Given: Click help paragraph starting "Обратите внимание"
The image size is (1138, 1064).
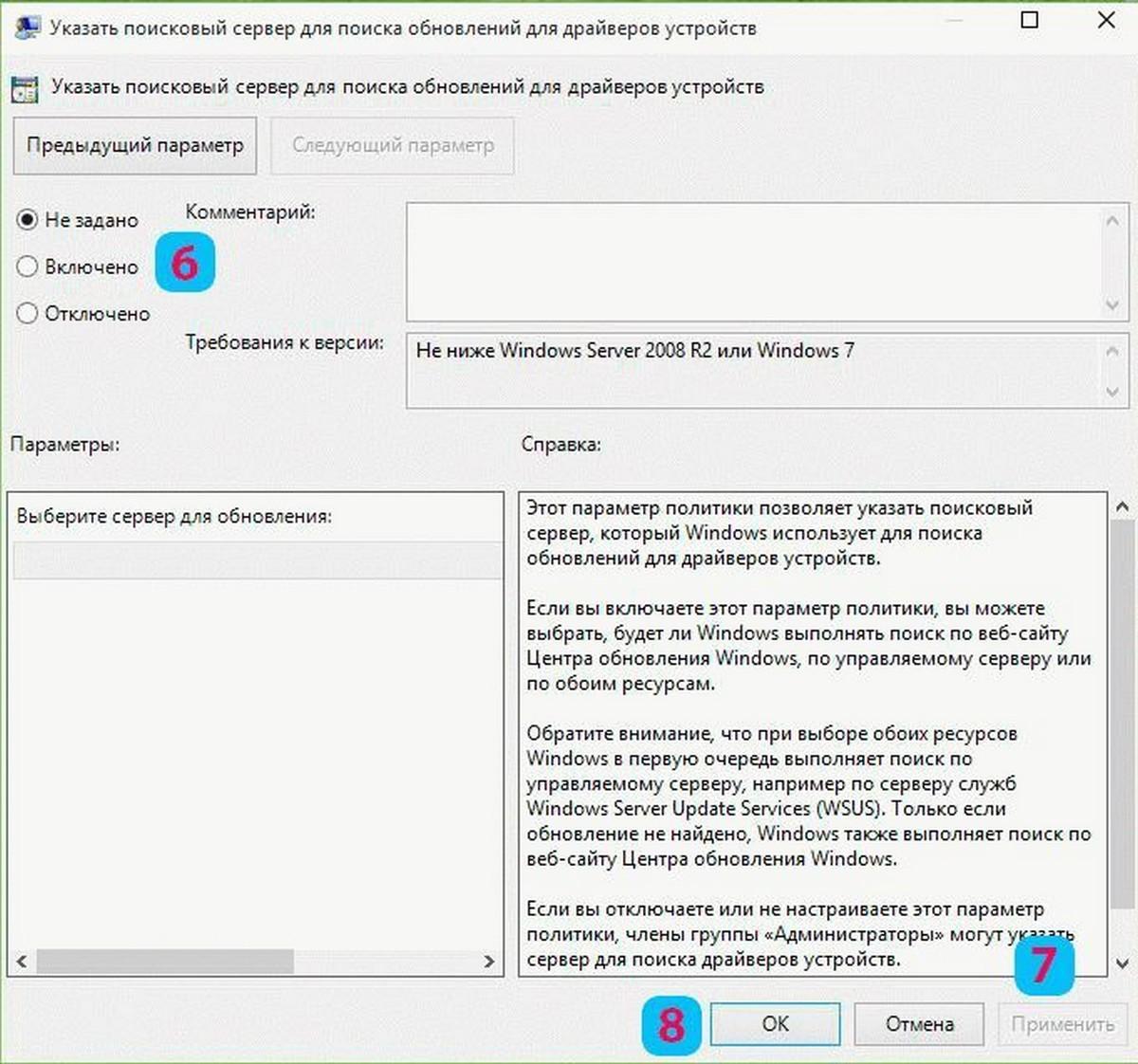Looking at the screenshot, I should (x=809, y=797).
